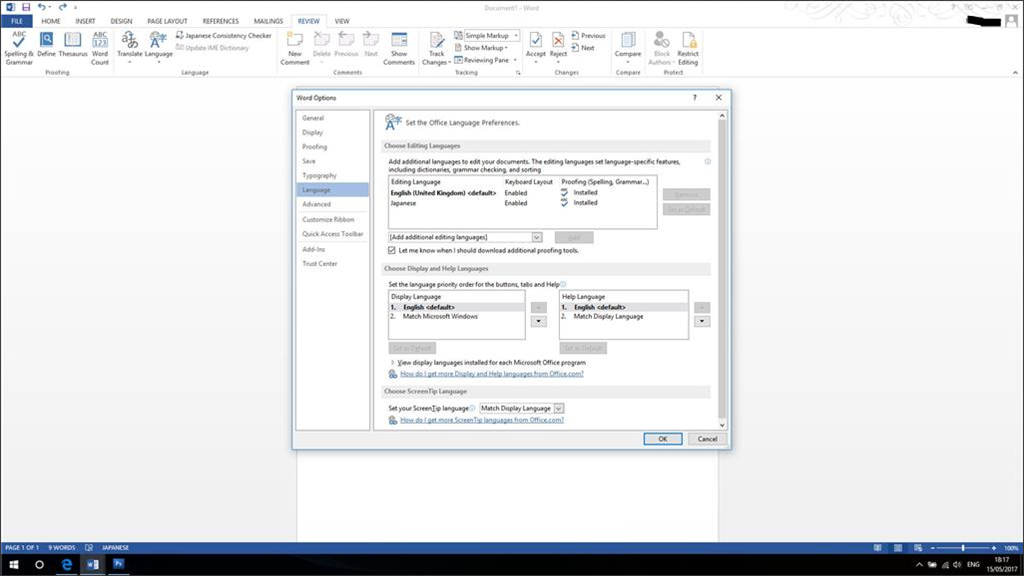Open Customize Ribbon options category
The width and height of the screenshot is (1024, 576).
click(x=332, y=219)
